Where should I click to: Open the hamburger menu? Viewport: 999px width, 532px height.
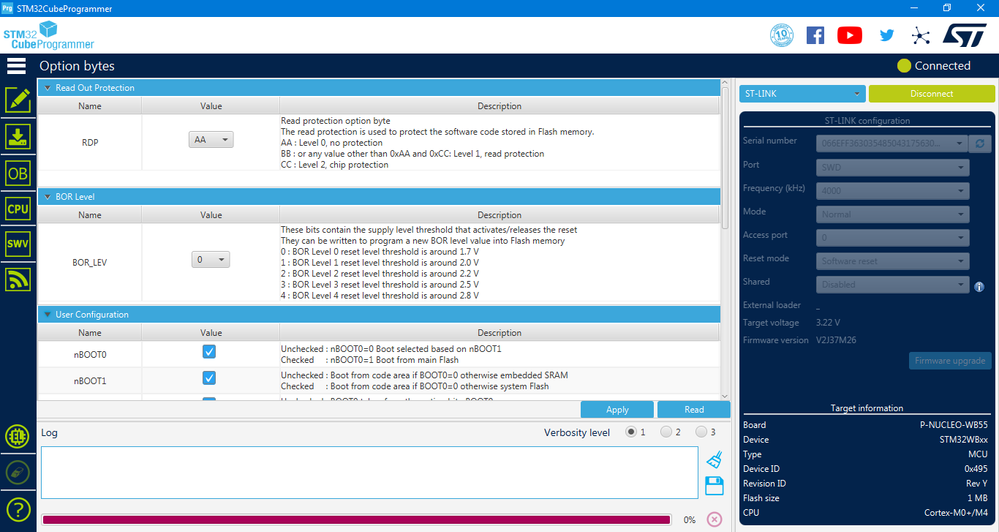pyautogui.click(x=17, y=66)
